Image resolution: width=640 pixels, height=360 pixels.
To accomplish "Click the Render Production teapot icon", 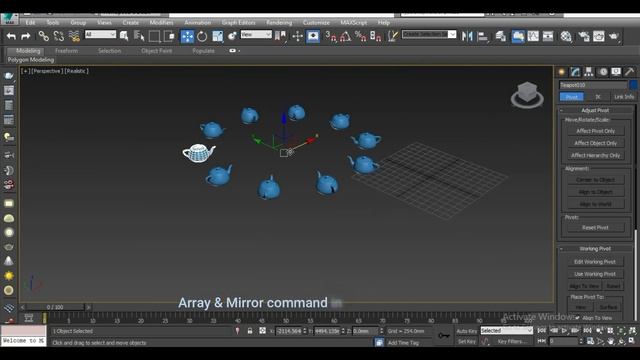I will pos(614,36).
